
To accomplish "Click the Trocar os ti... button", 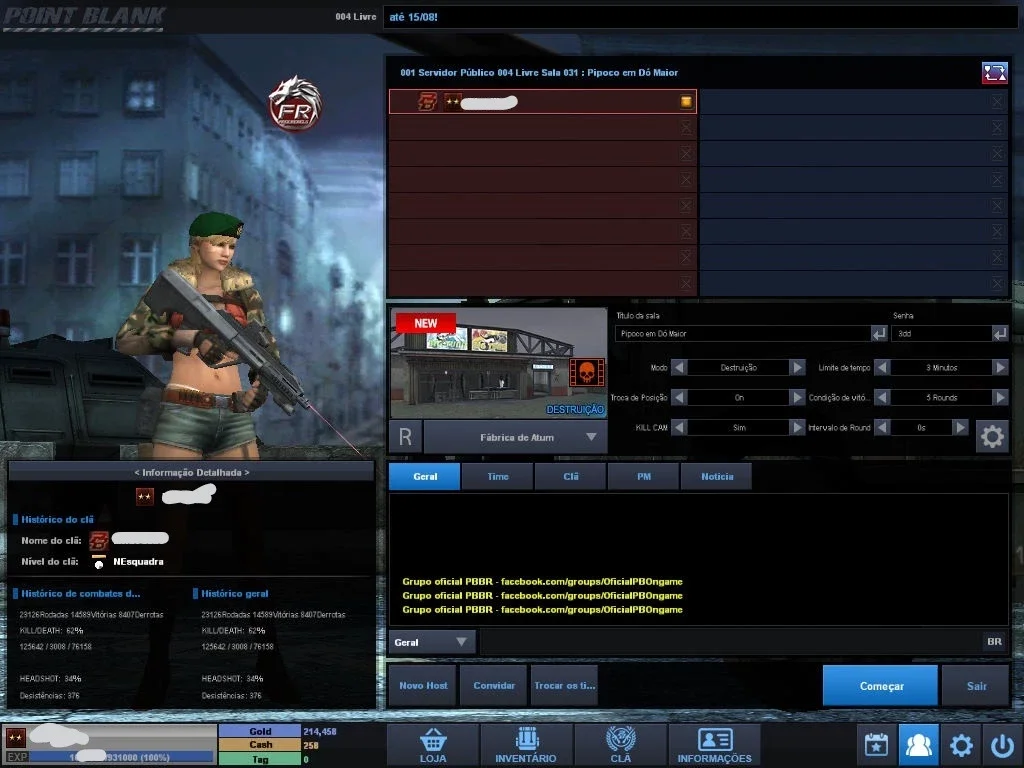I will pos(564,686).
